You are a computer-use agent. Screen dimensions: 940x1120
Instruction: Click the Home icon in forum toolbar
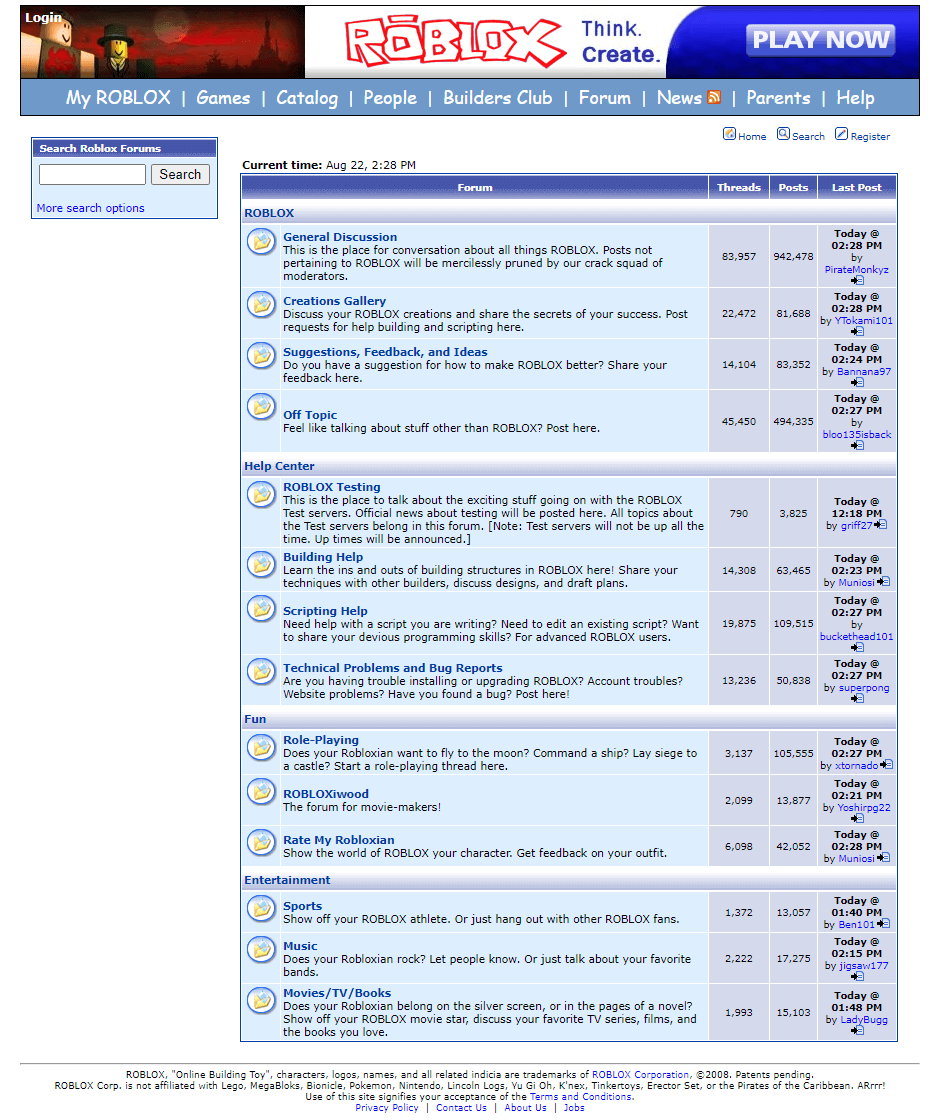tap(729, 134)
